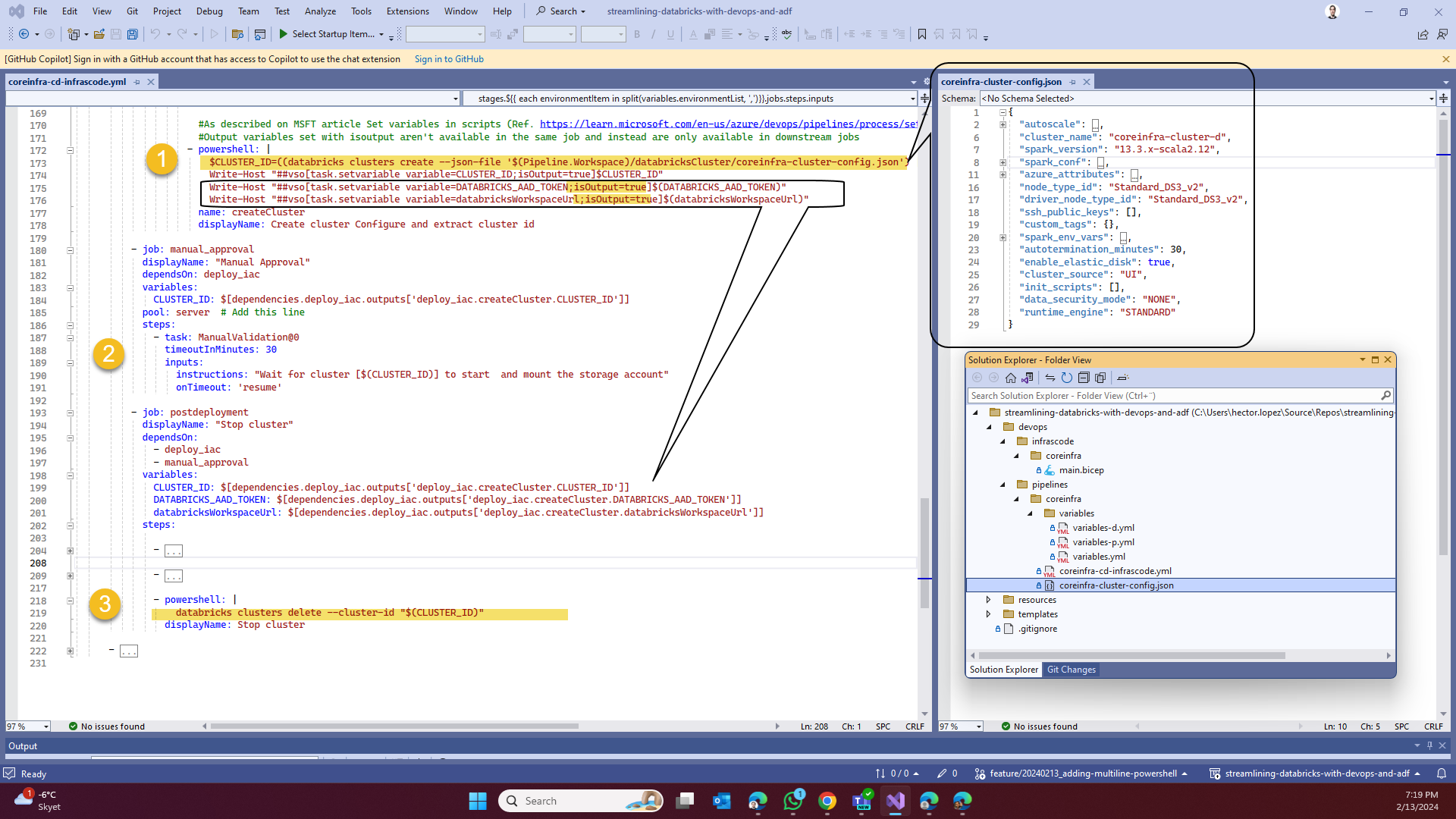This screenshot has height=819, width=1456.
Task: Click the Open File folder toolbar icon
Action: click(99, 34)
